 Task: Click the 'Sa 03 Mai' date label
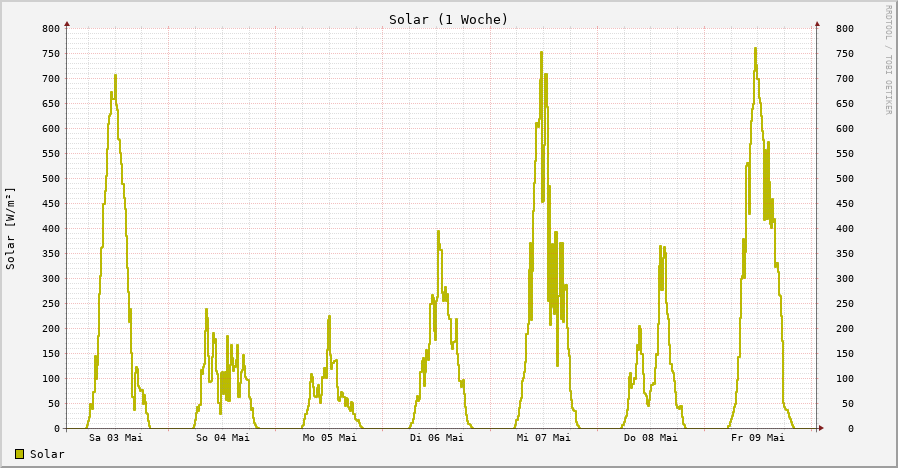[116, 438]
